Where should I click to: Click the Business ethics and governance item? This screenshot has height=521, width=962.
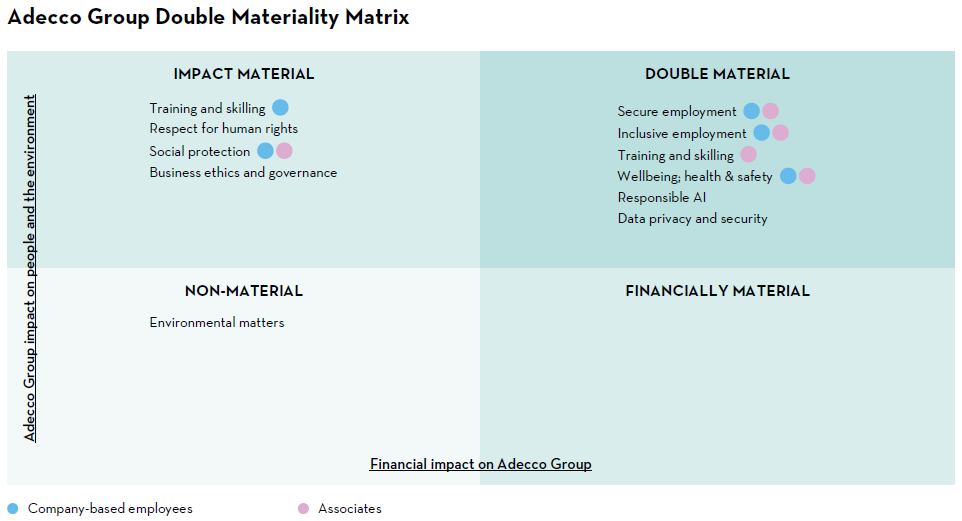(243, 173)
